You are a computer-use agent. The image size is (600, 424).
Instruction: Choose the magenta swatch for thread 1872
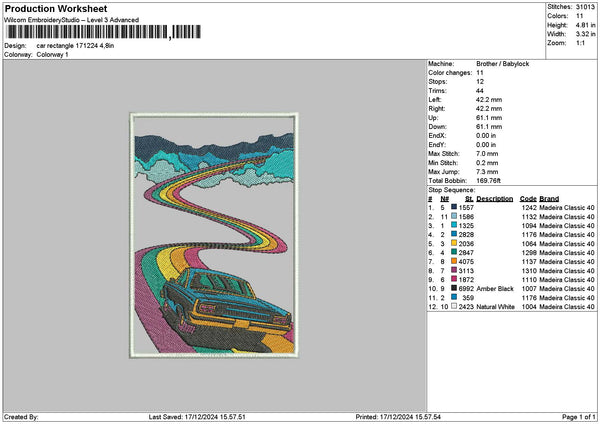coord(455,279)
